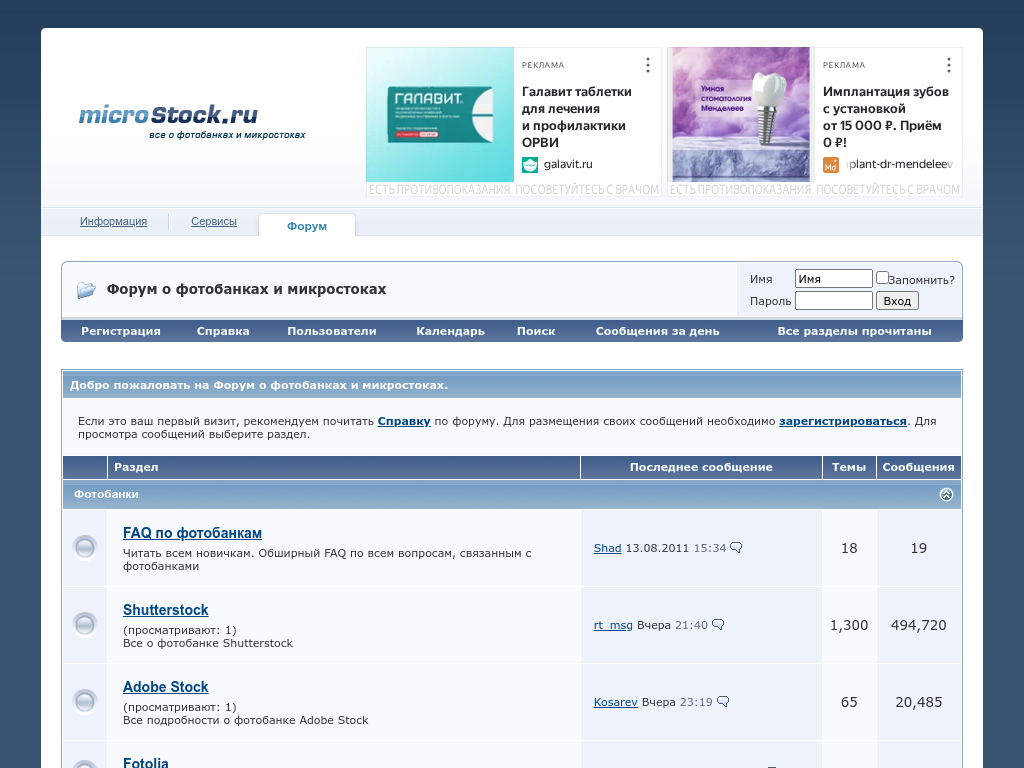Open the go-to-last-post icon beside Kosarev's post

[x=723, y=702]
